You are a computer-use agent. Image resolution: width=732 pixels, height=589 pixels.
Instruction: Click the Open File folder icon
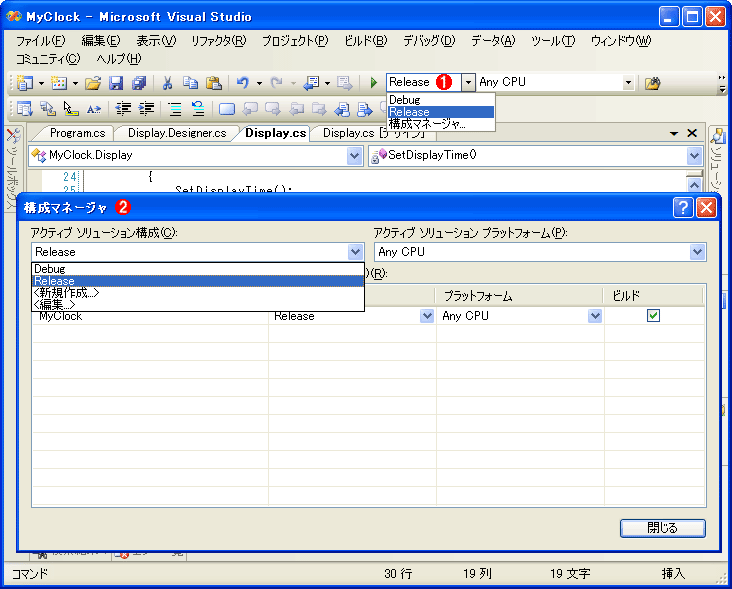[x=93, y=83]
